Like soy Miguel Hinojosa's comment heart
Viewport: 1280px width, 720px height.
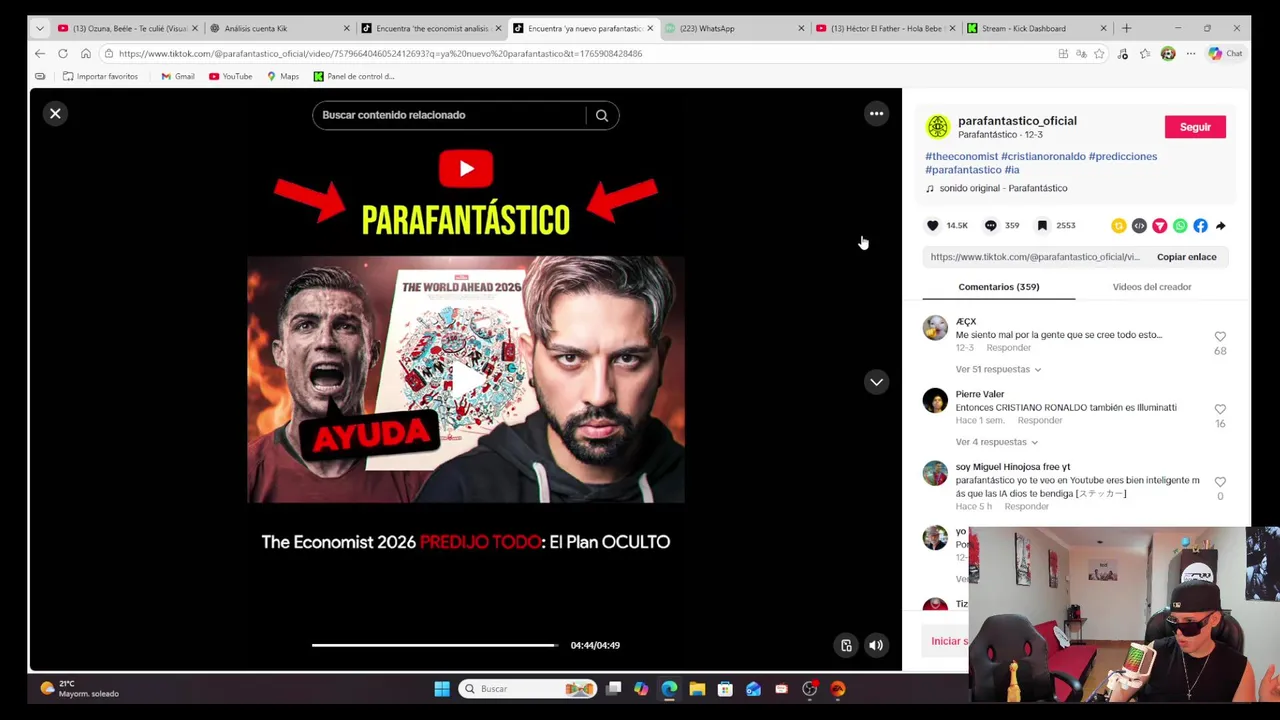click(x=1220, y=482)
